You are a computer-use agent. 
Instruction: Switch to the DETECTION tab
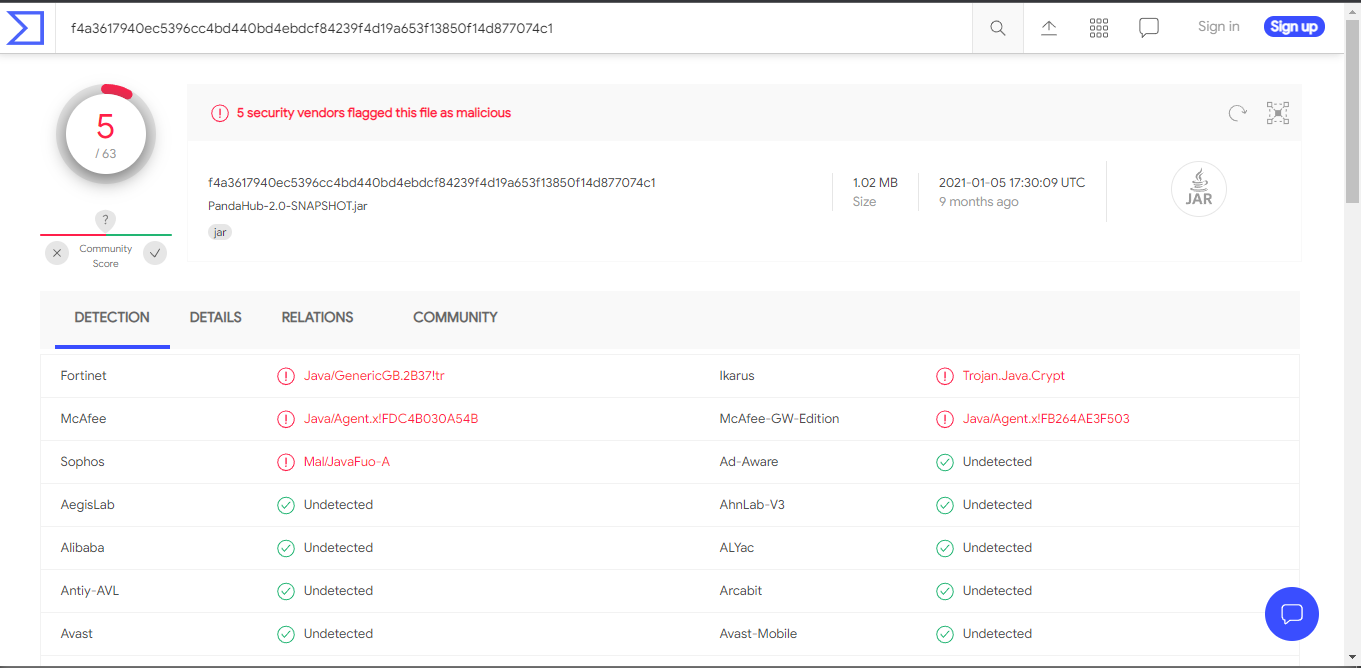112,318
